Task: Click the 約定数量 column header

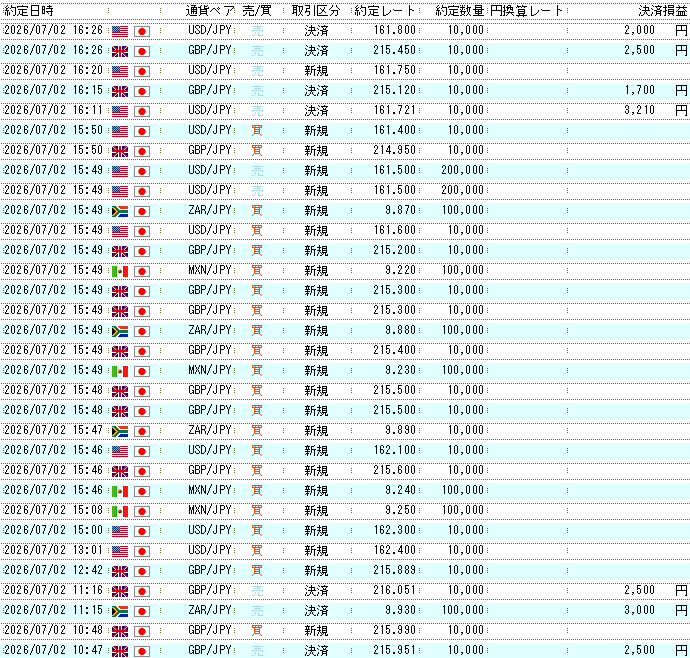Action: pyautogui.click(x=460, y=11)
